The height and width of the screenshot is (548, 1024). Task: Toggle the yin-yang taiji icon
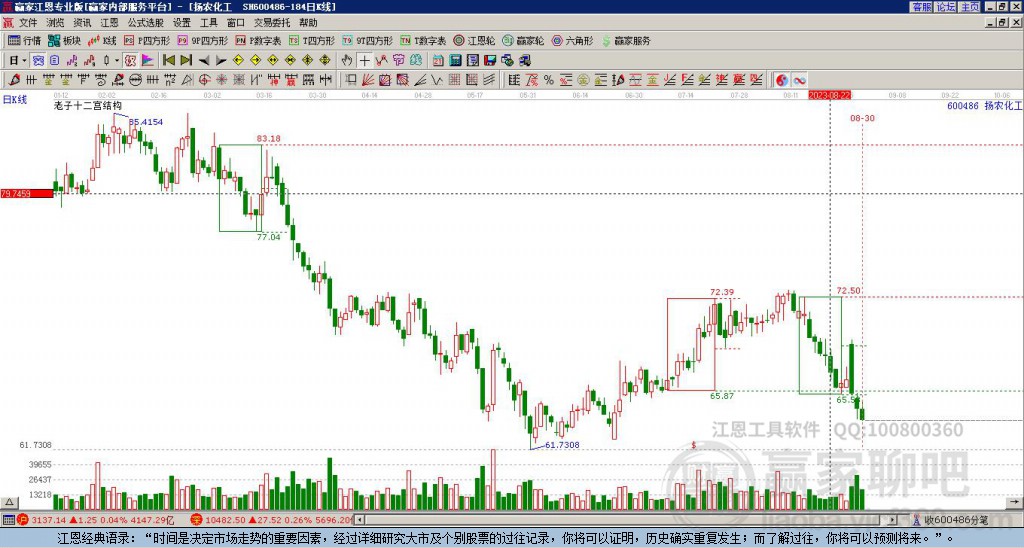[781, 80]
